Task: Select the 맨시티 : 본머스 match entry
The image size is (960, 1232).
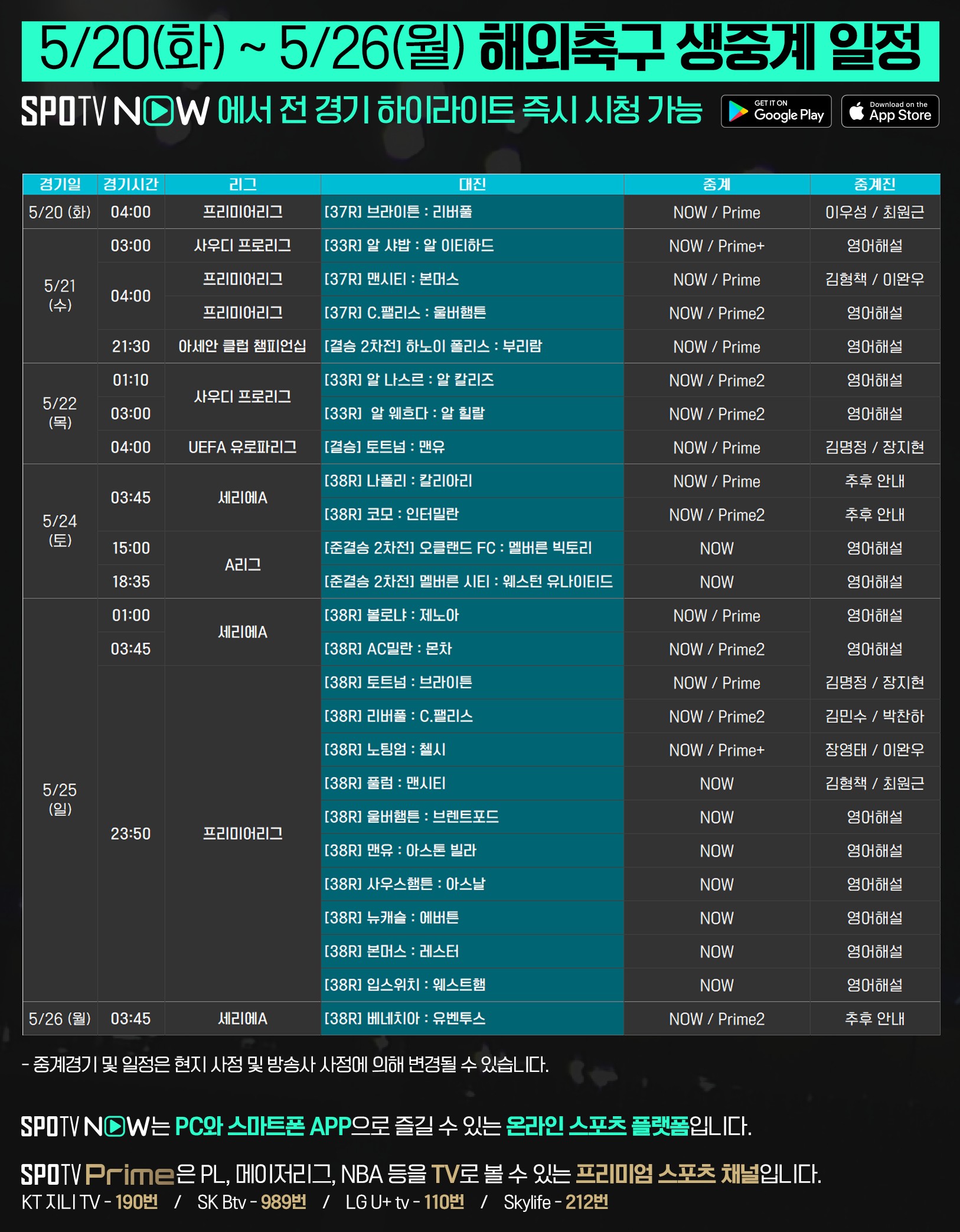Action: coord(391,279)
